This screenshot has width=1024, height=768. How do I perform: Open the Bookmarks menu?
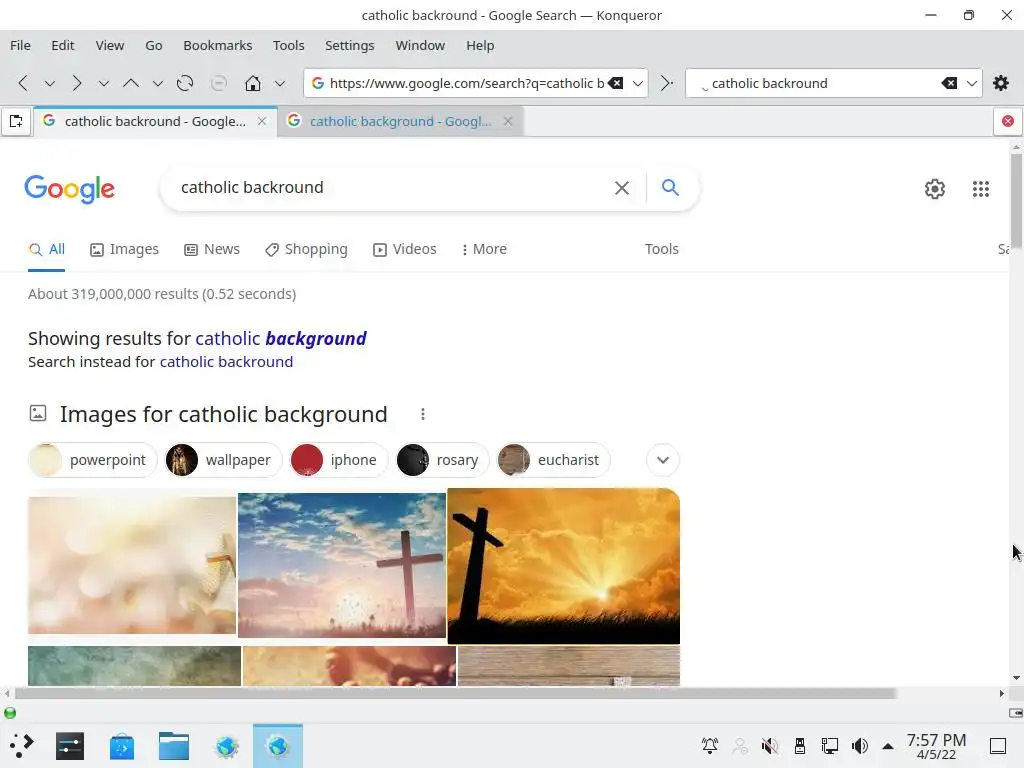tap(217, 46)
